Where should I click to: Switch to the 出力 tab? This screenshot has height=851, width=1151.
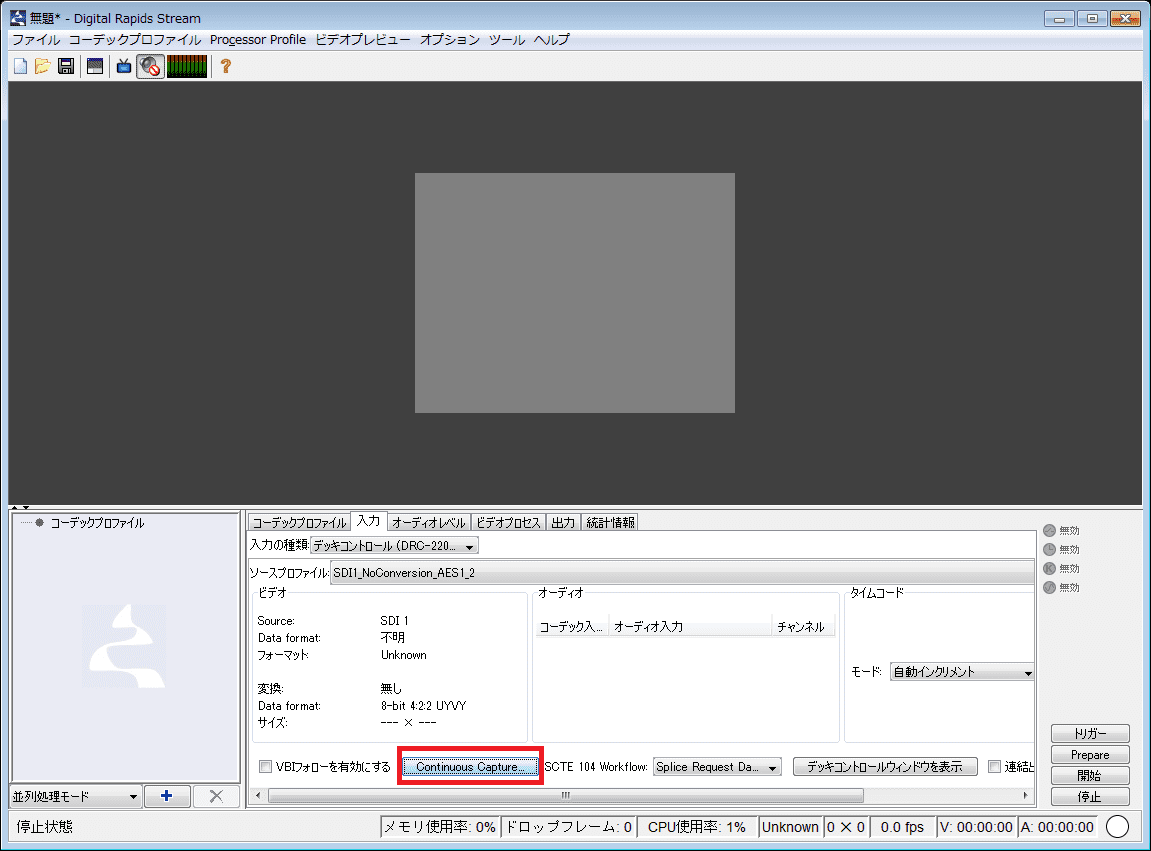[563, 522]
